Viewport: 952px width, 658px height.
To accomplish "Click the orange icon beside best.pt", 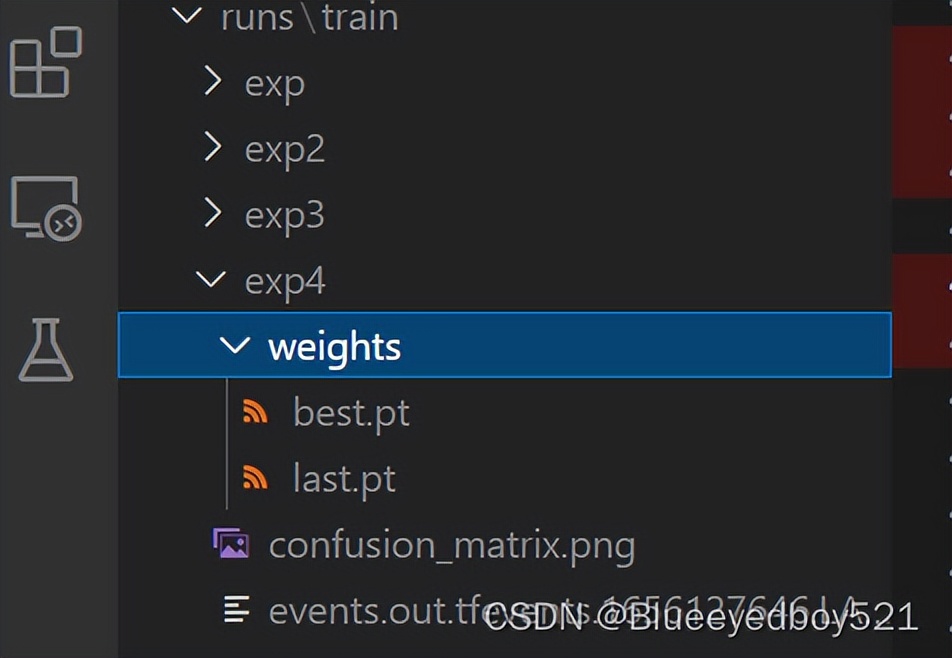I will click(x=256, y=411).
